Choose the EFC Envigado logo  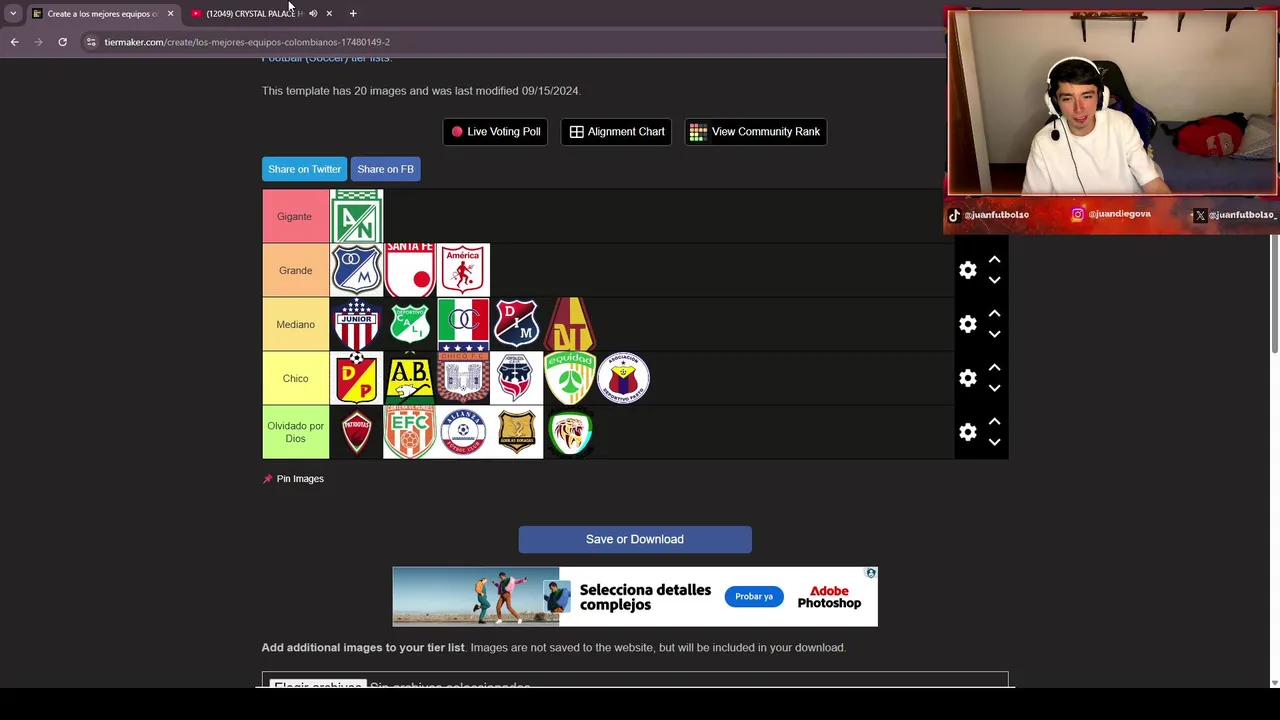[x=410, y=432]
